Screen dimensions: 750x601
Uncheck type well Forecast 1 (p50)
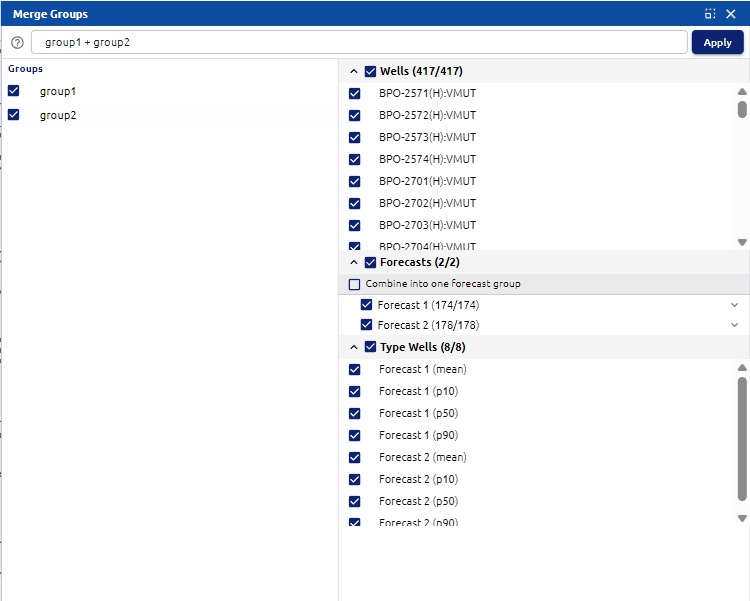point(354,413)
